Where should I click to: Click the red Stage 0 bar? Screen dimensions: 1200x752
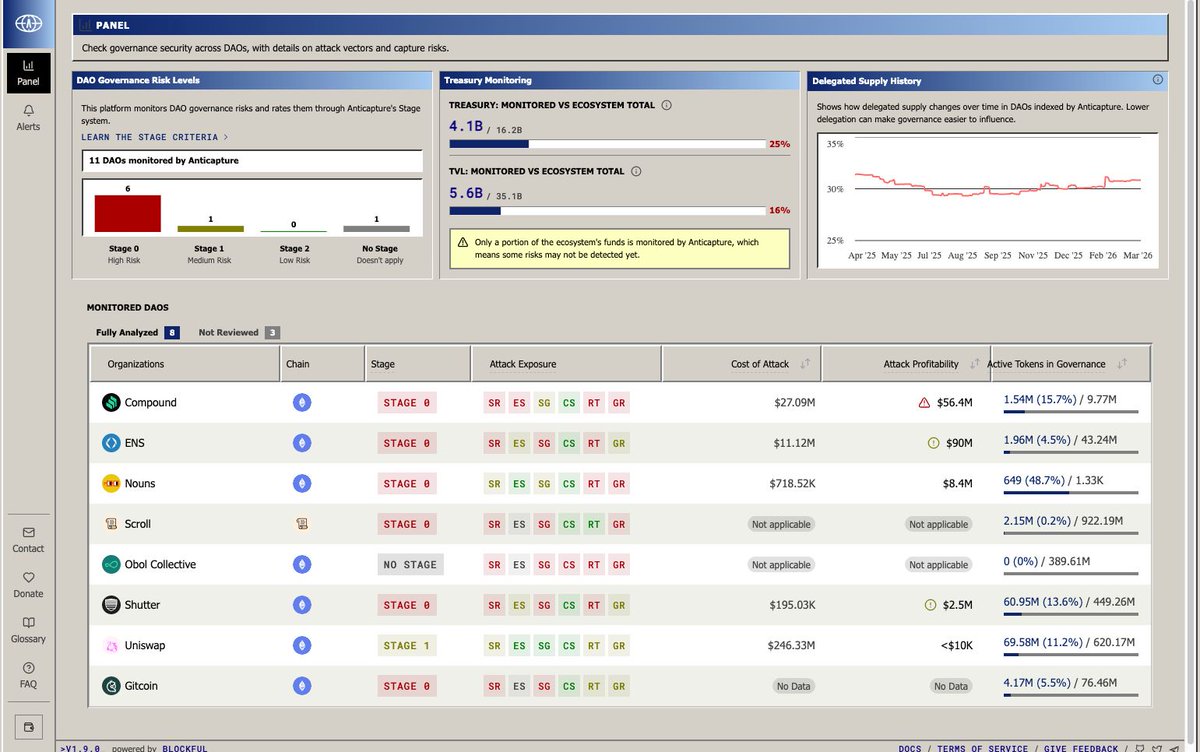[128, 214]
